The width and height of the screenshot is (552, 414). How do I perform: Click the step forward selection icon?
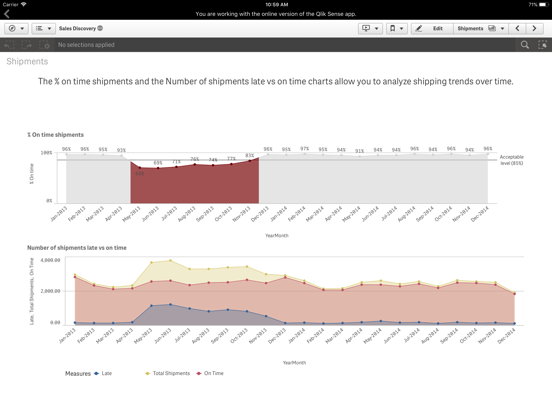pyautogui.click(x=26, y=45)
